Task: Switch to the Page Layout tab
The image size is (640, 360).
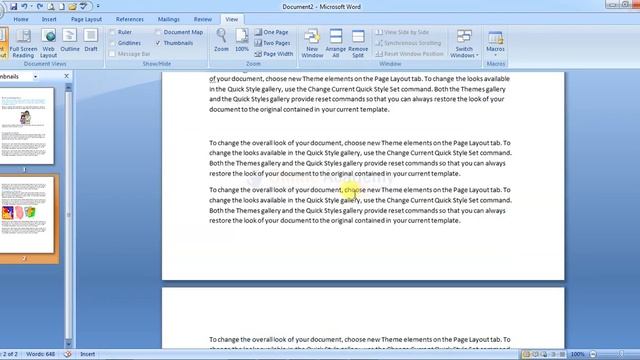Action: click(x=86, y=19)
